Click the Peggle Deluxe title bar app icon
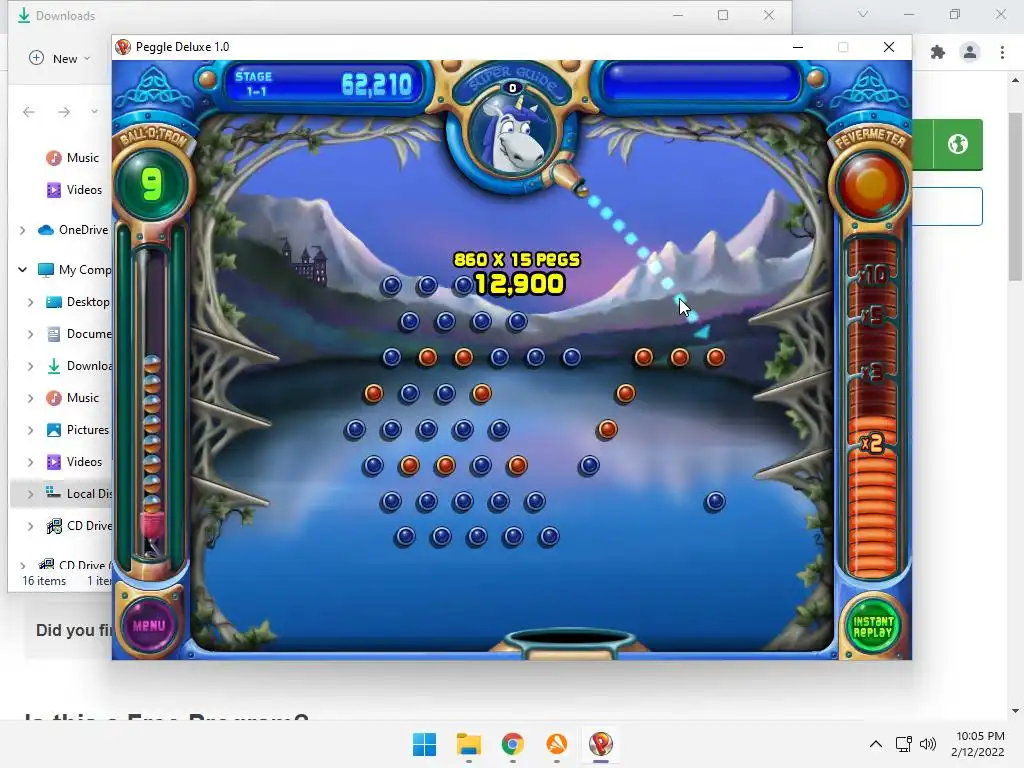 [x=123, y=47]
